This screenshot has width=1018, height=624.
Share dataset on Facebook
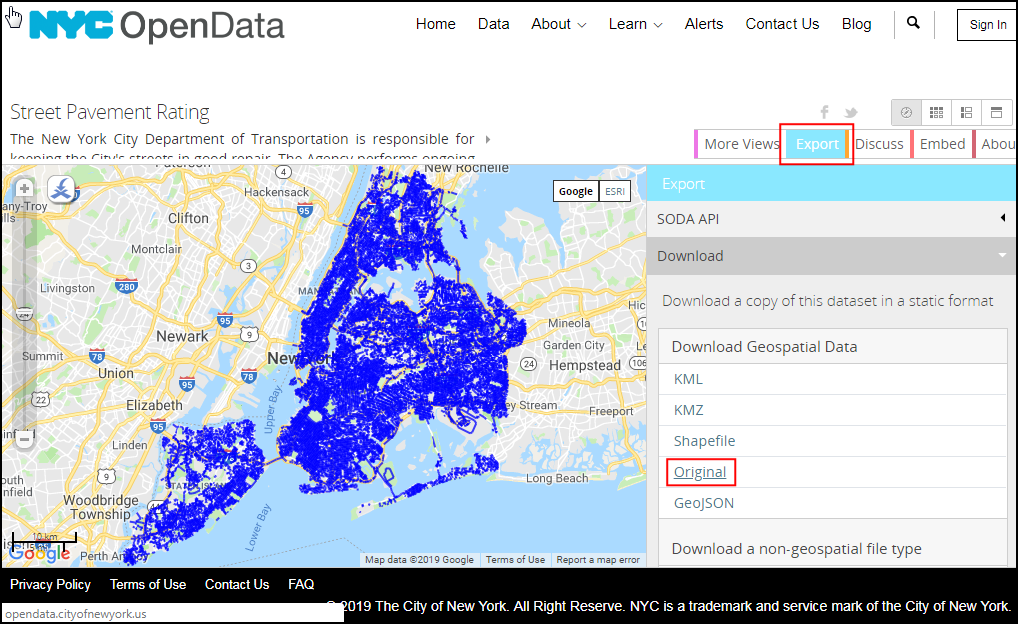point(825,112)
